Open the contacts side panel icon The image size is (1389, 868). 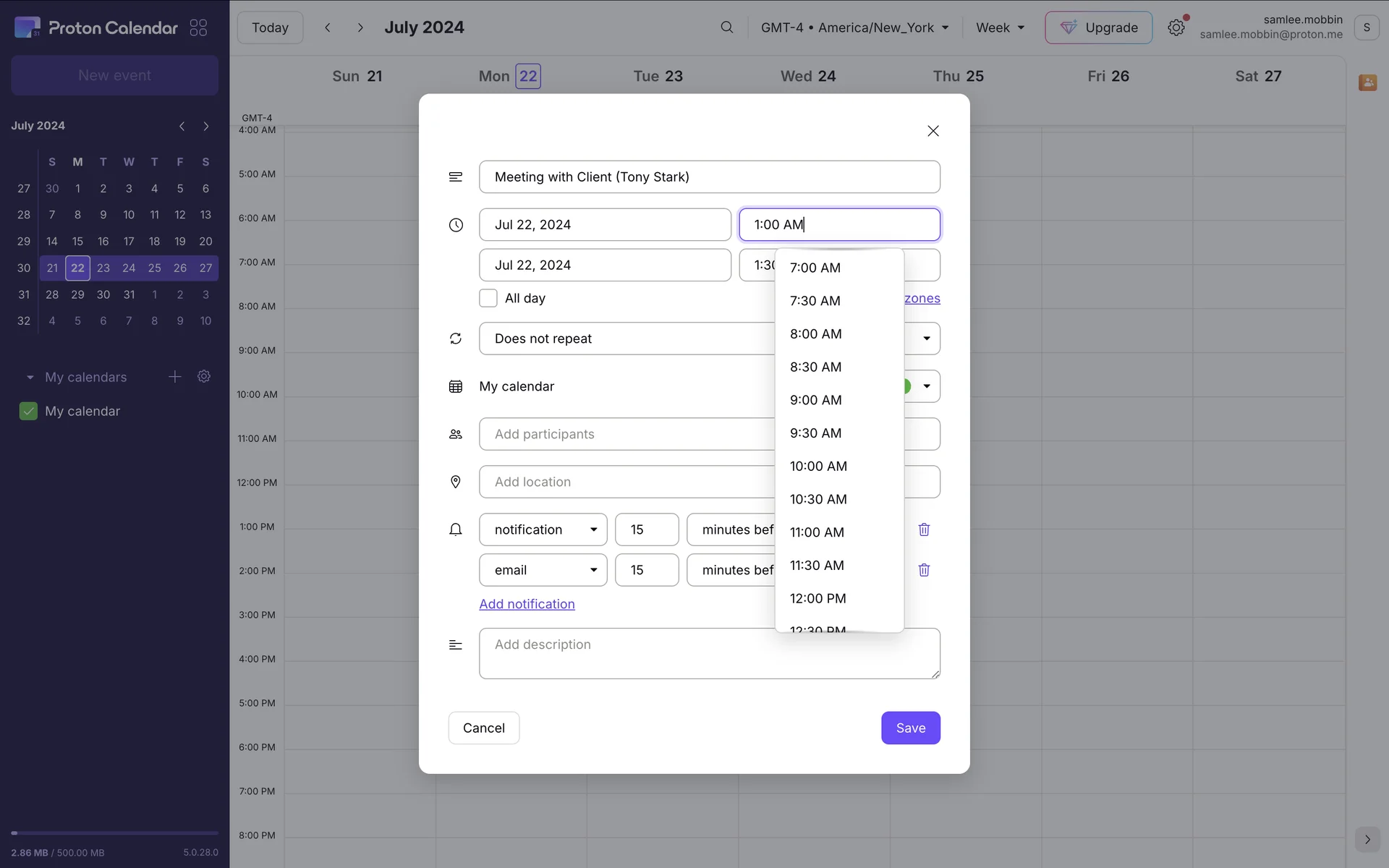(1367, 82)
